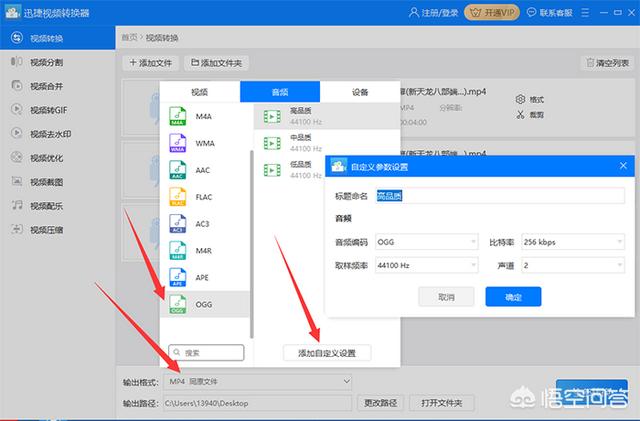Click the 添加文件 button
Viewport: 640px width, 421px height.
(x=151, y=63)
